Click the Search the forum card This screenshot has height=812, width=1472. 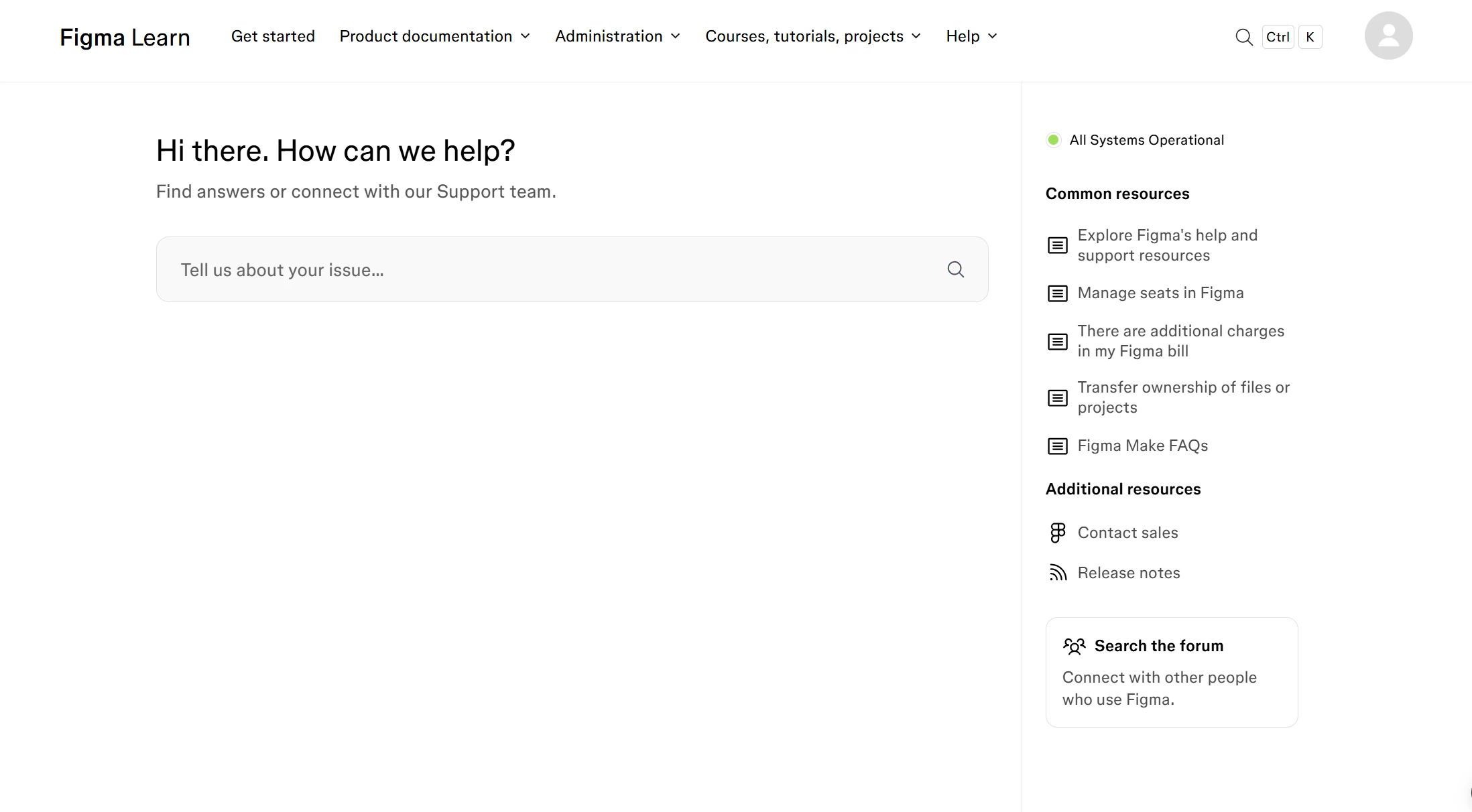point(1171,672)
